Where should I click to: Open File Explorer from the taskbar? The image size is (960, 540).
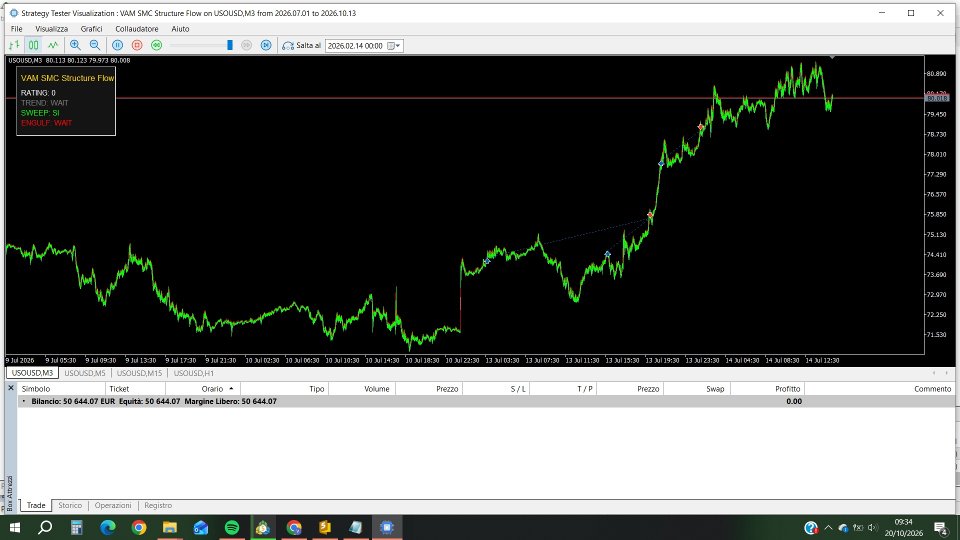170,527
